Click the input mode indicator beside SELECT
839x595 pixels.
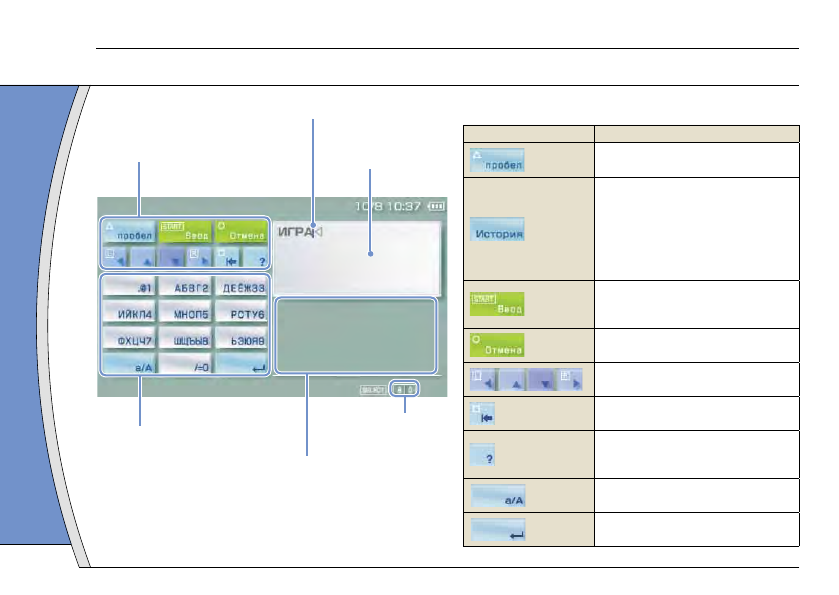[404, 389]
